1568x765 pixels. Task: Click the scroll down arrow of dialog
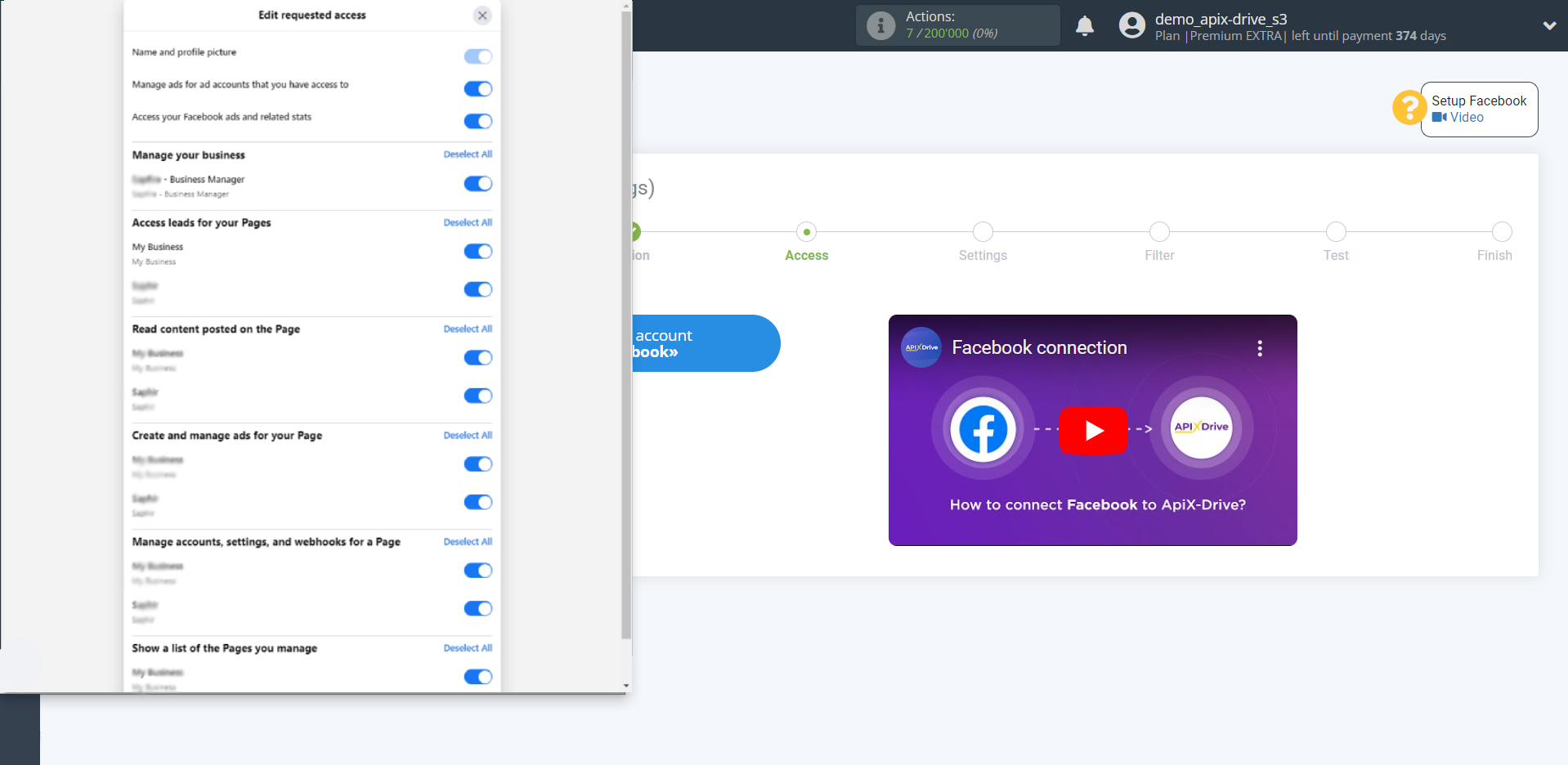pos(626,686)
